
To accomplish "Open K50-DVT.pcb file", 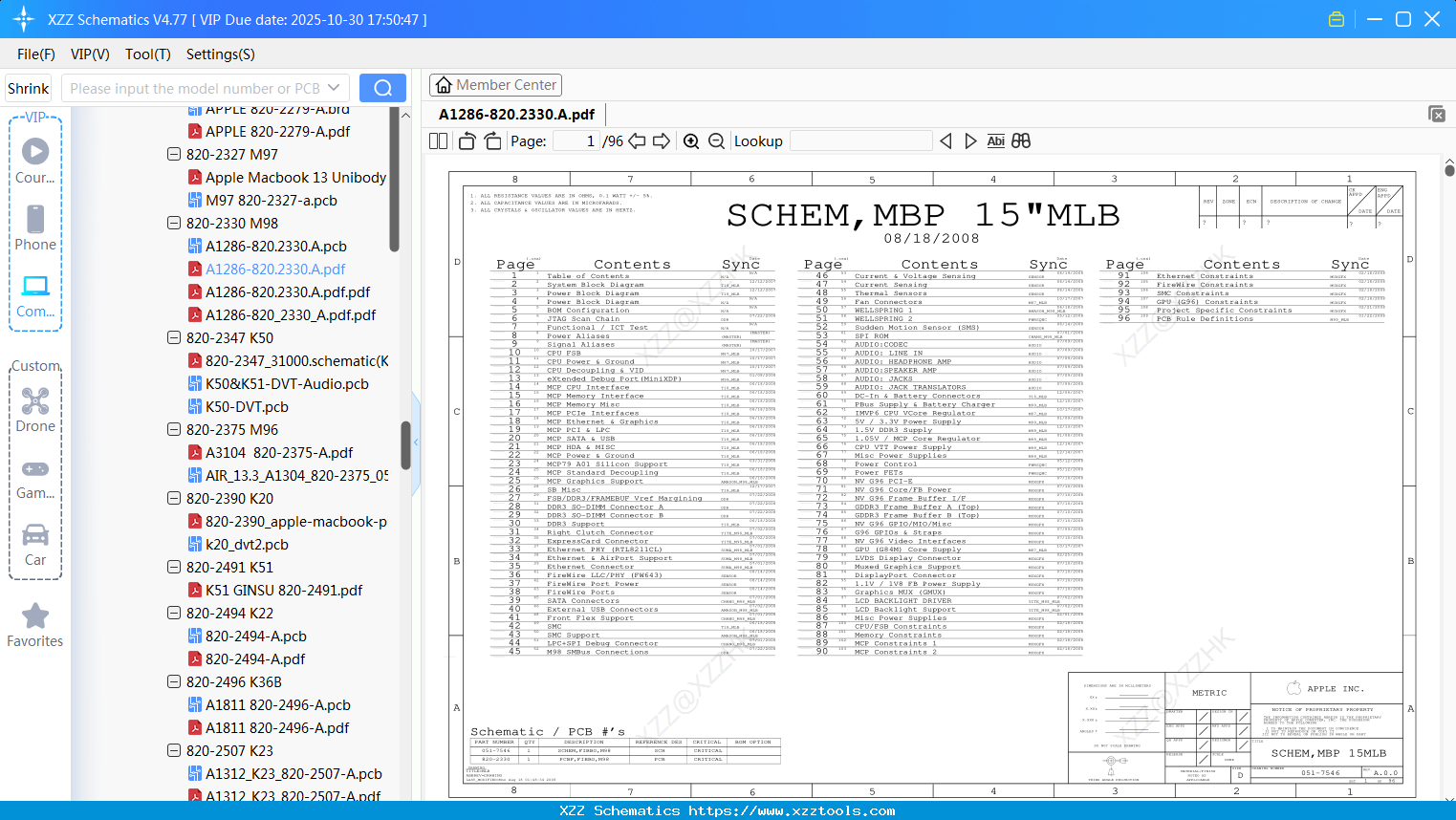I will [247, 406].
